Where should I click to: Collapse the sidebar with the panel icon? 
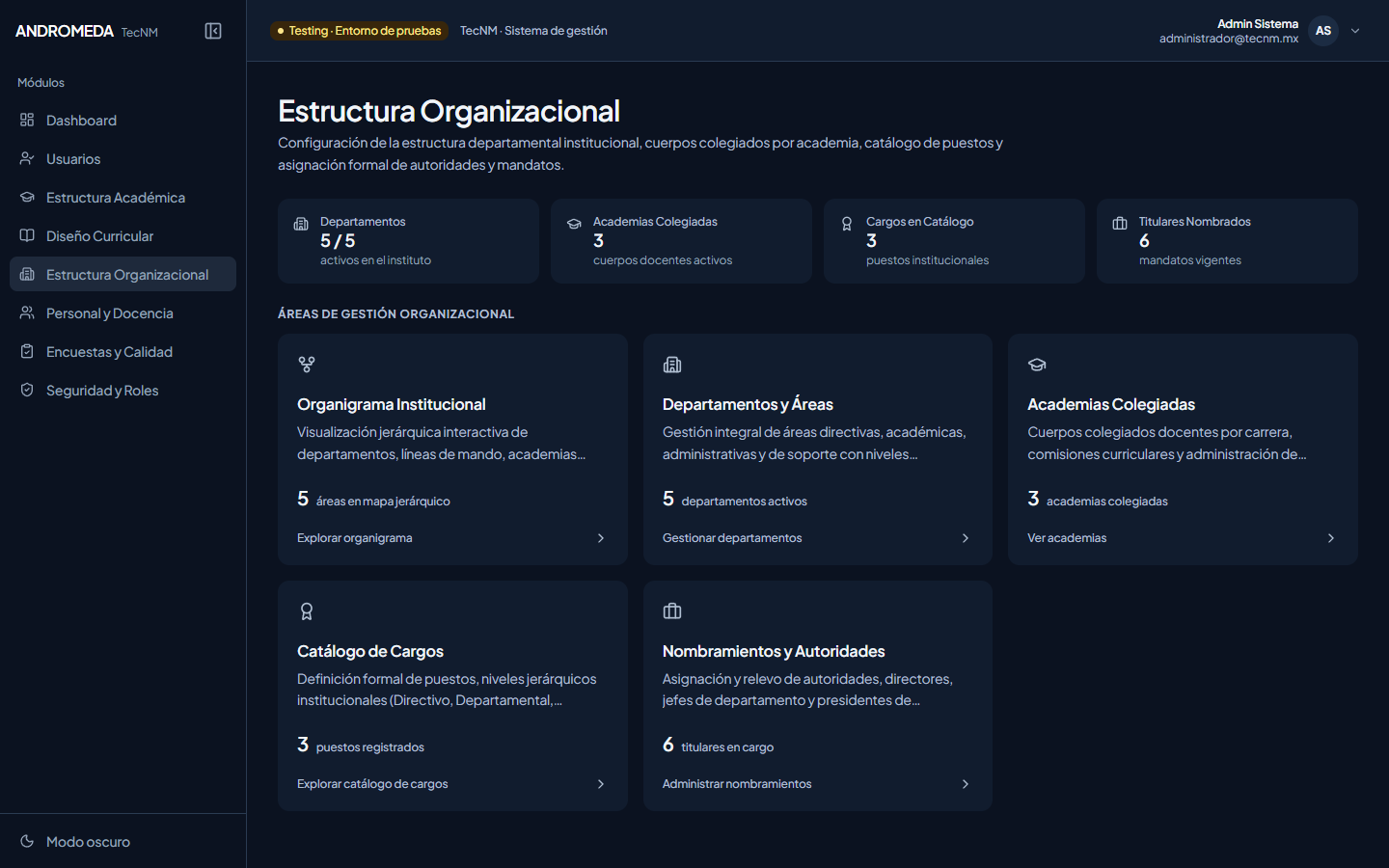pos(213,31)
